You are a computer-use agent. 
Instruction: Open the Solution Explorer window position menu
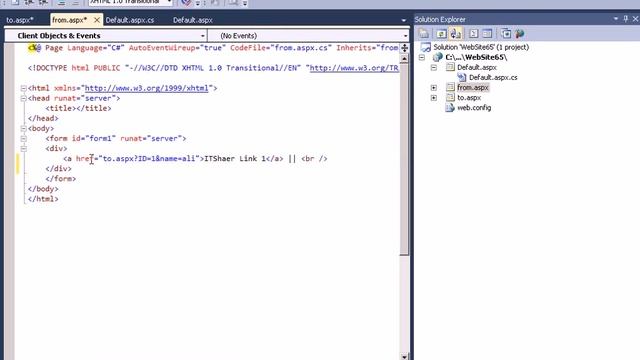[616, 19]
